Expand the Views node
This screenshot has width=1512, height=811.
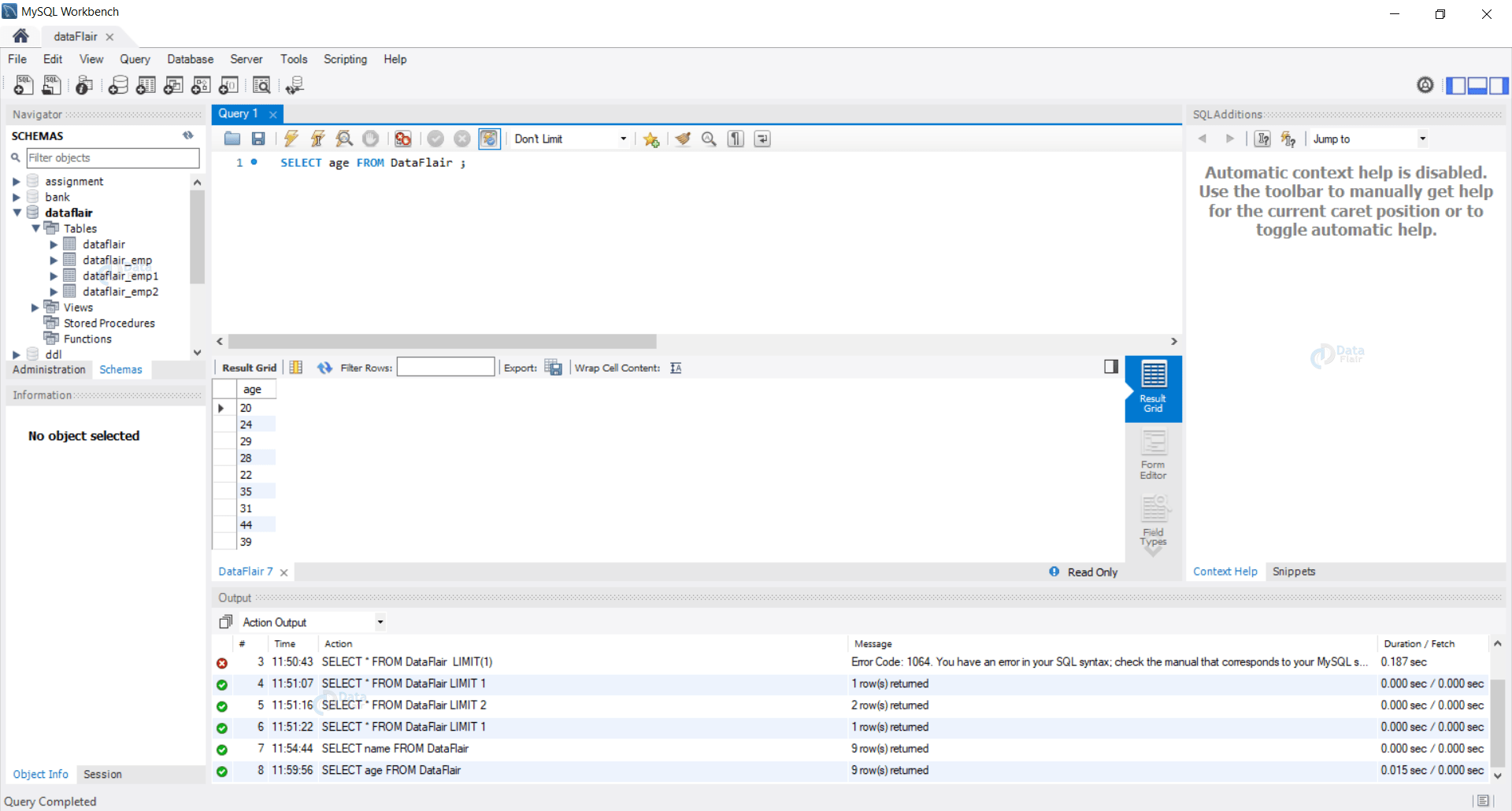35,307
